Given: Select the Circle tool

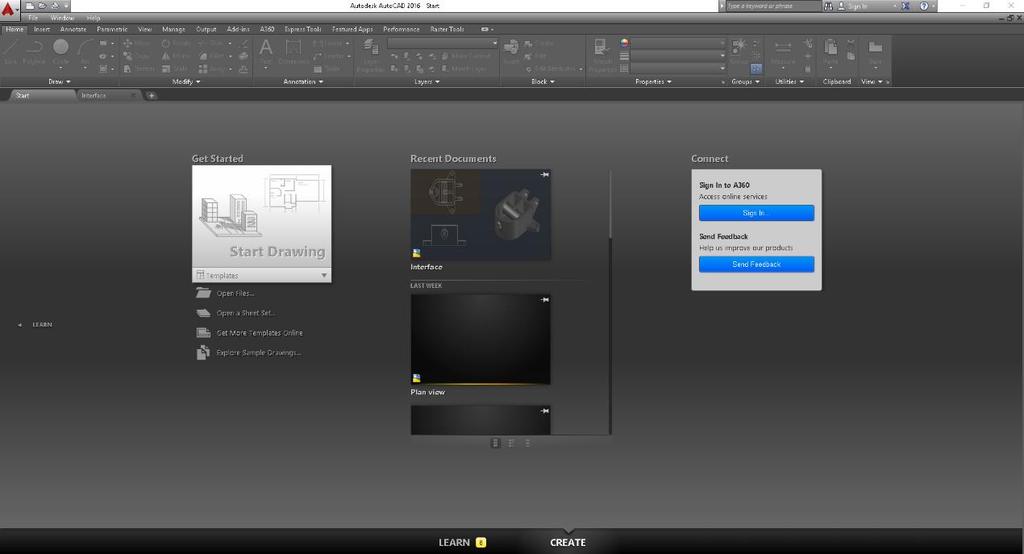Looking at the screenshot, I should tap(61, 52).
